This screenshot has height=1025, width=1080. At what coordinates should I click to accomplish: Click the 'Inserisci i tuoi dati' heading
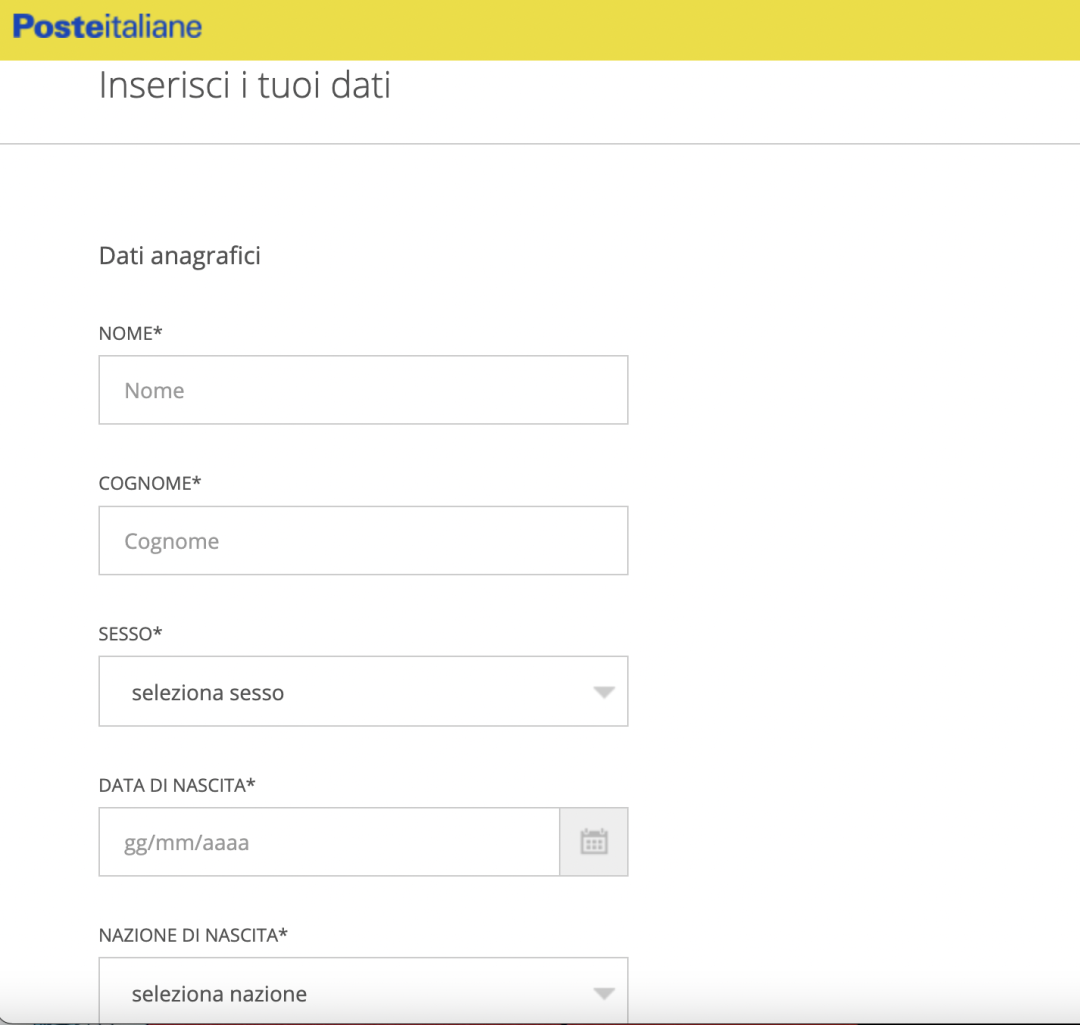[x=245, y=85]
